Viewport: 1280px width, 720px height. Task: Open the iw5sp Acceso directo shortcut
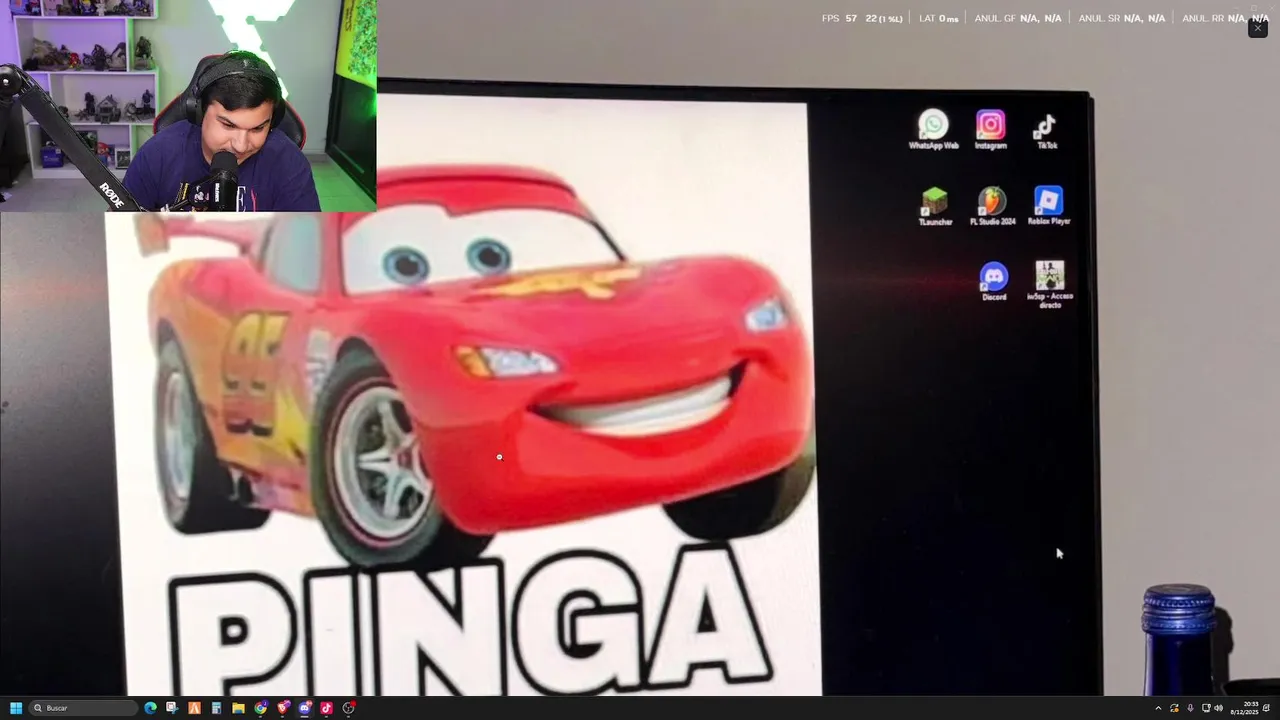(x=1050, y=284)
